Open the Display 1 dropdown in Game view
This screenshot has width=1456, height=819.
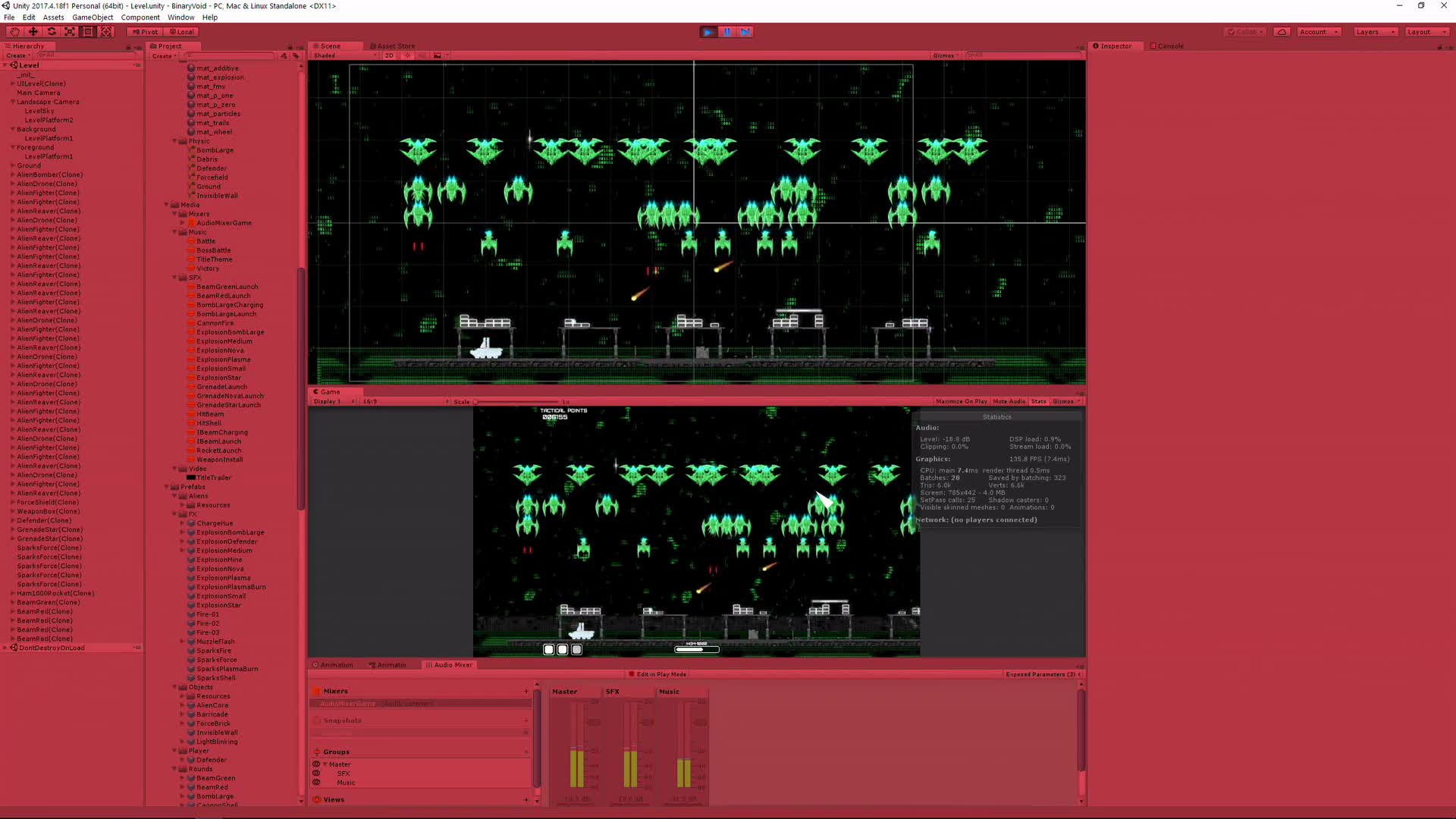[332, 401]
